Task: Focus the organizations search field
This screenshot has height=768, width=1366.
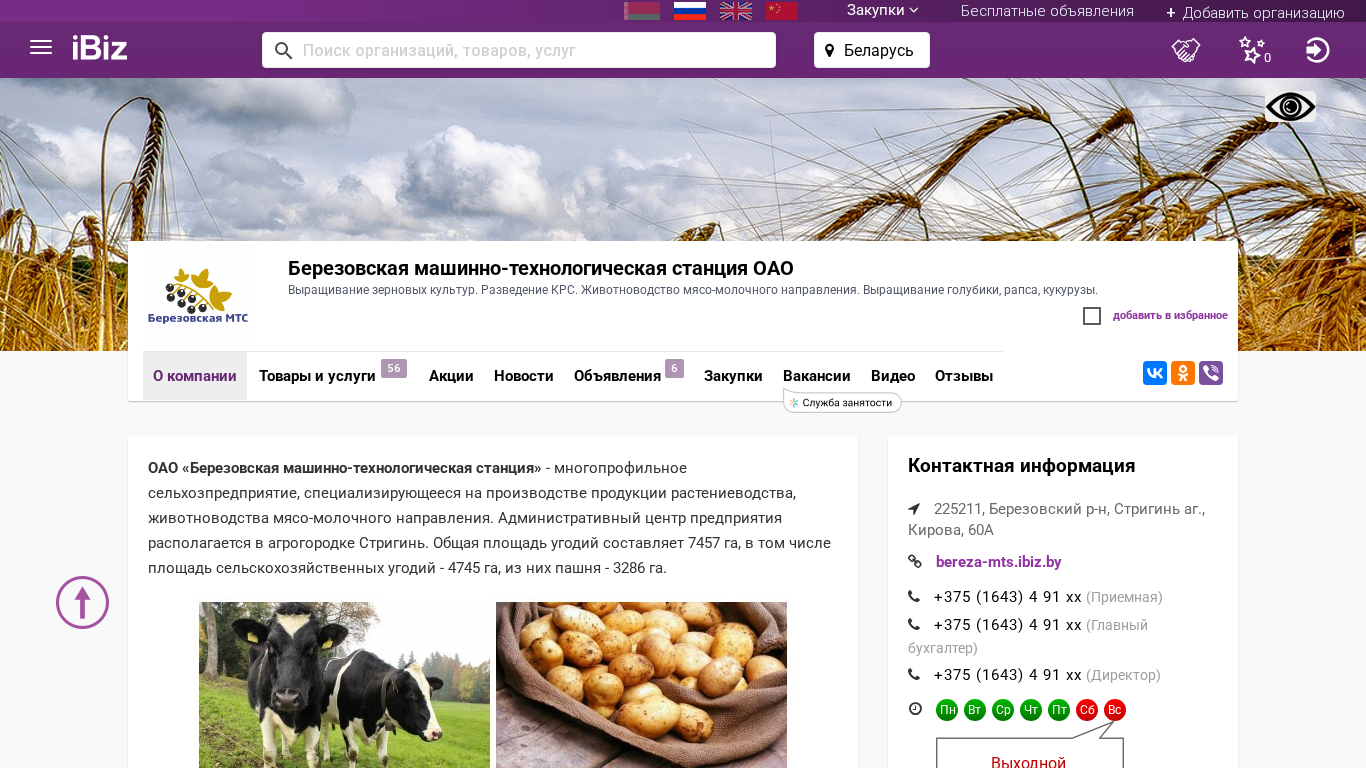Action: [519, 50]
